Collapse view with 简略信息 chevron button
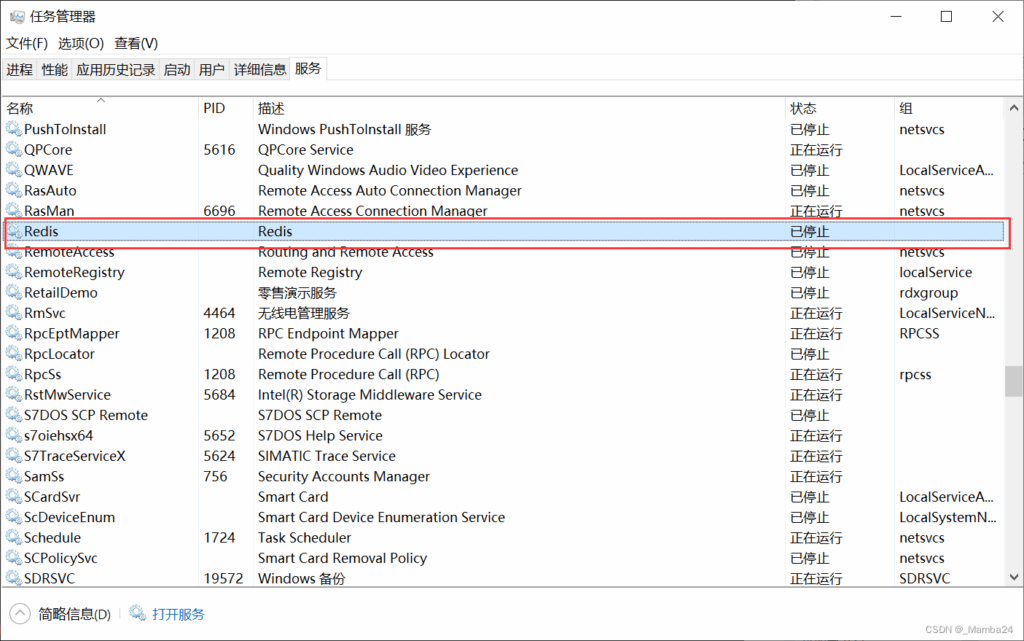 click(x=20, y=614)
